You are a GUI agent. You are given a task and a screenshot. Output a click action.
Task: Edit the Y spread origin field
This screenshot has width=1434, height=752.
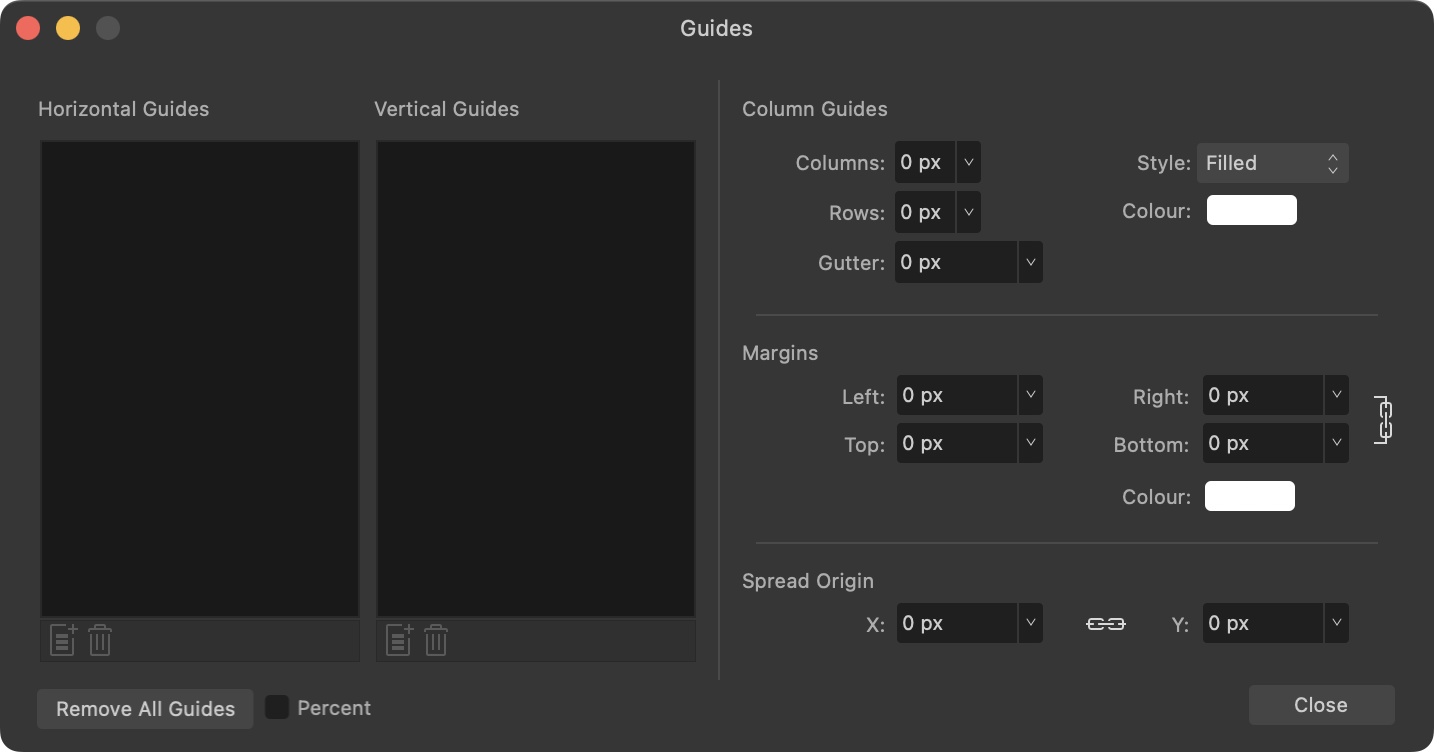point(1260,622)
